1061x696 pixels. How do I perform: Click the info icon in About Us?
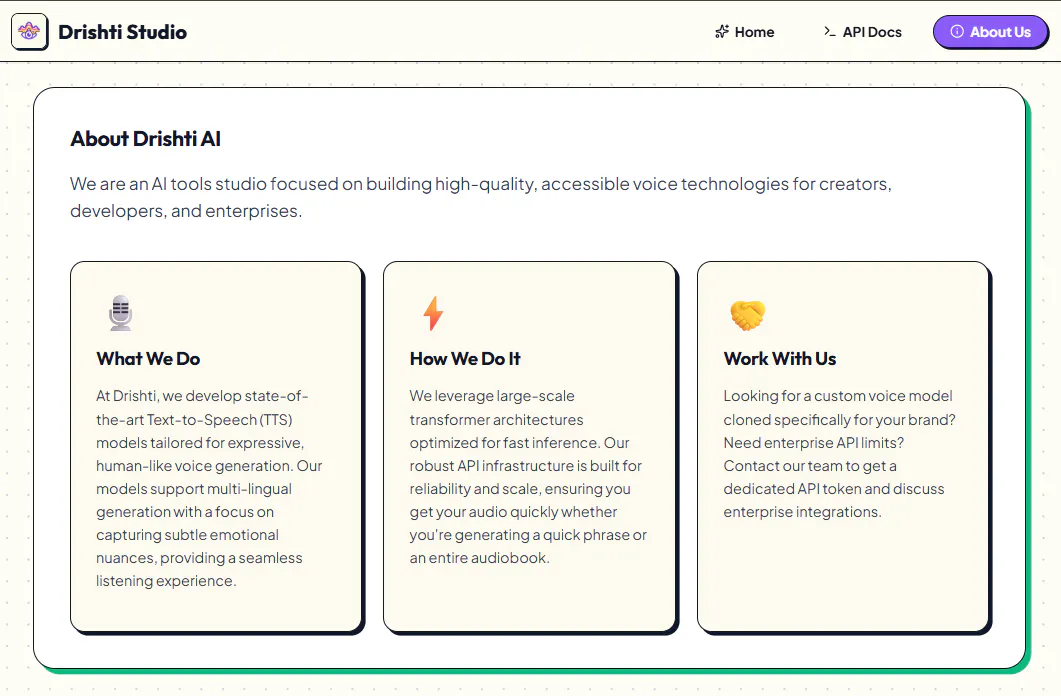click(x=957, y=32)
